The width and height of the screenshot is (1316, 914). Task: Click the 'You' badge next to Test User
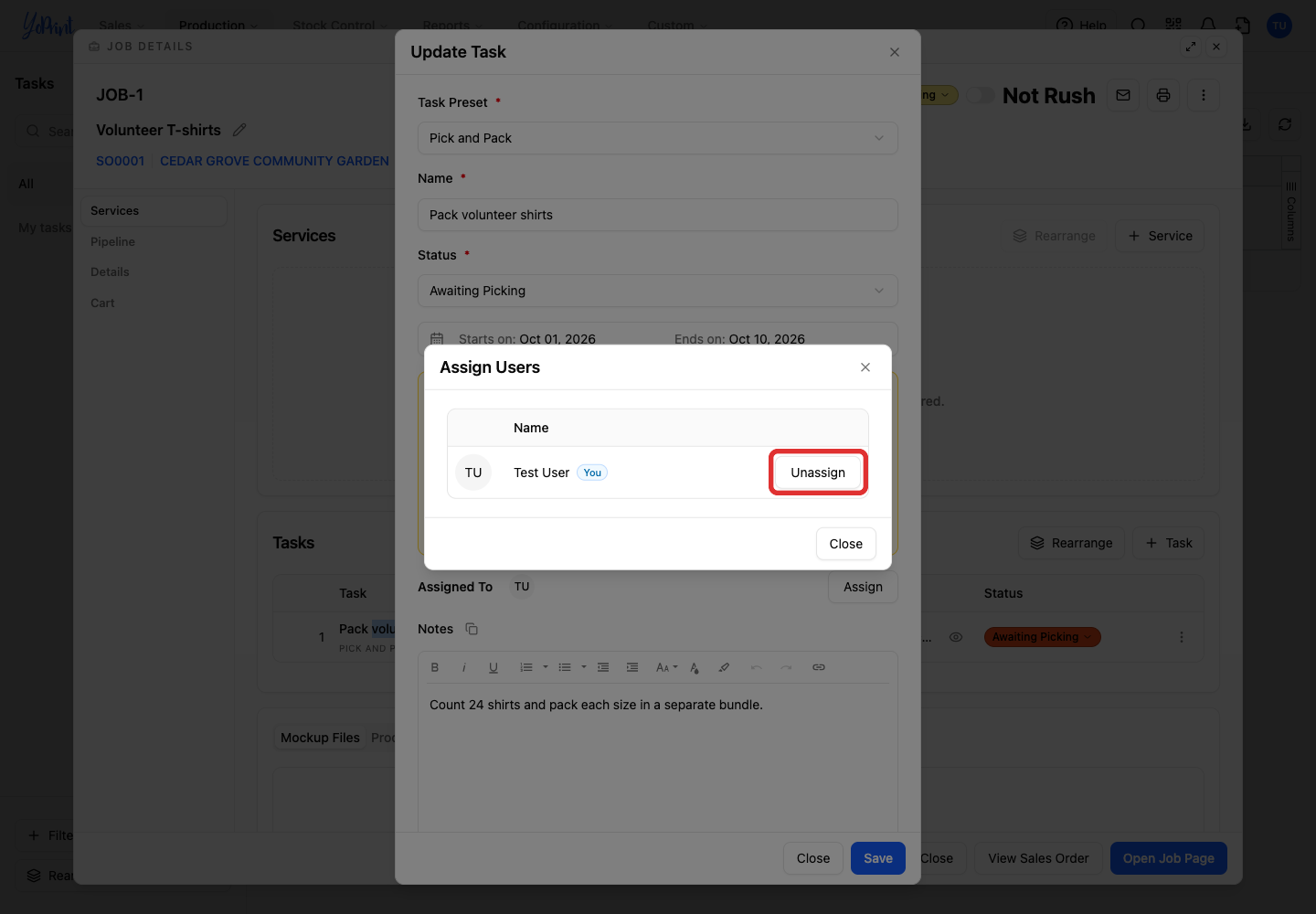pyautogui.click(x=592, y=473)
